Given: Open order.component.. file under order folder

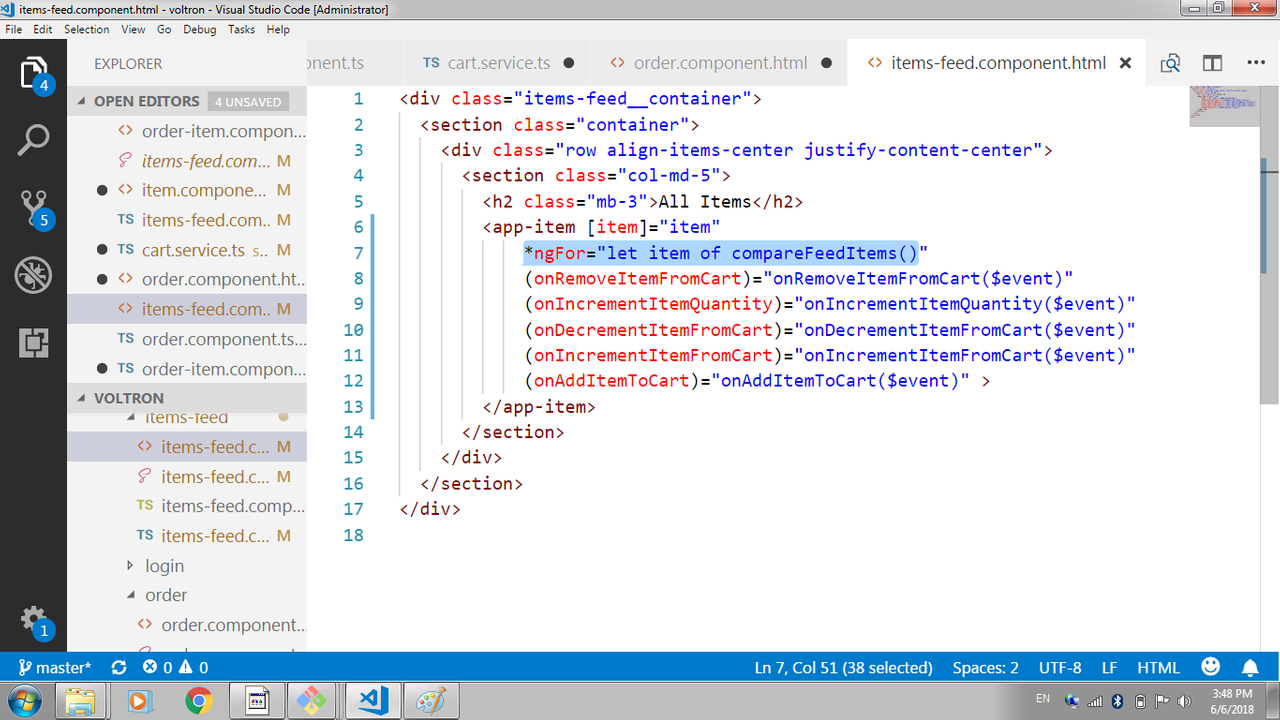Looking at the screenshot, I should (x=187, y=625).
